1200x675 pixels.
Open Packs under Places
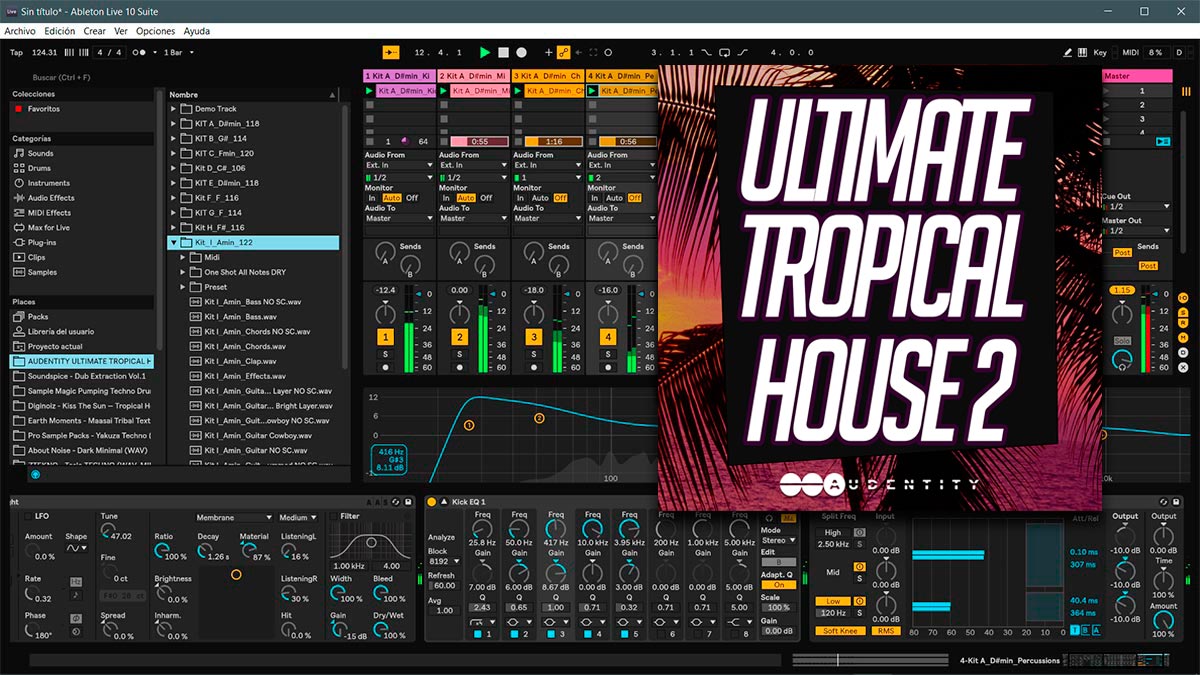[30, 316]
